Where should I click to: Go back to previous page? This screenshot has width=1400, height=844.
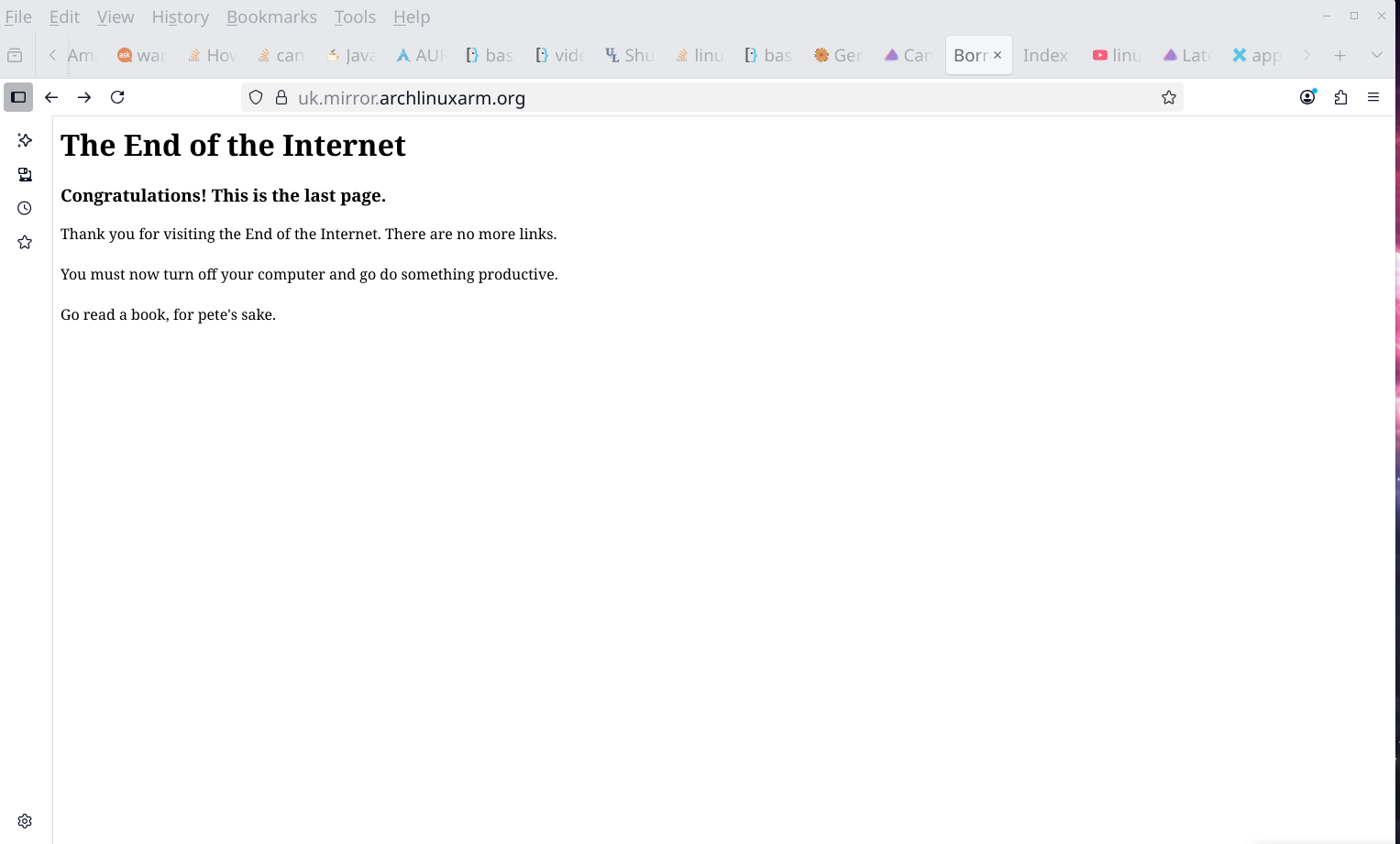tap(51, 97)
